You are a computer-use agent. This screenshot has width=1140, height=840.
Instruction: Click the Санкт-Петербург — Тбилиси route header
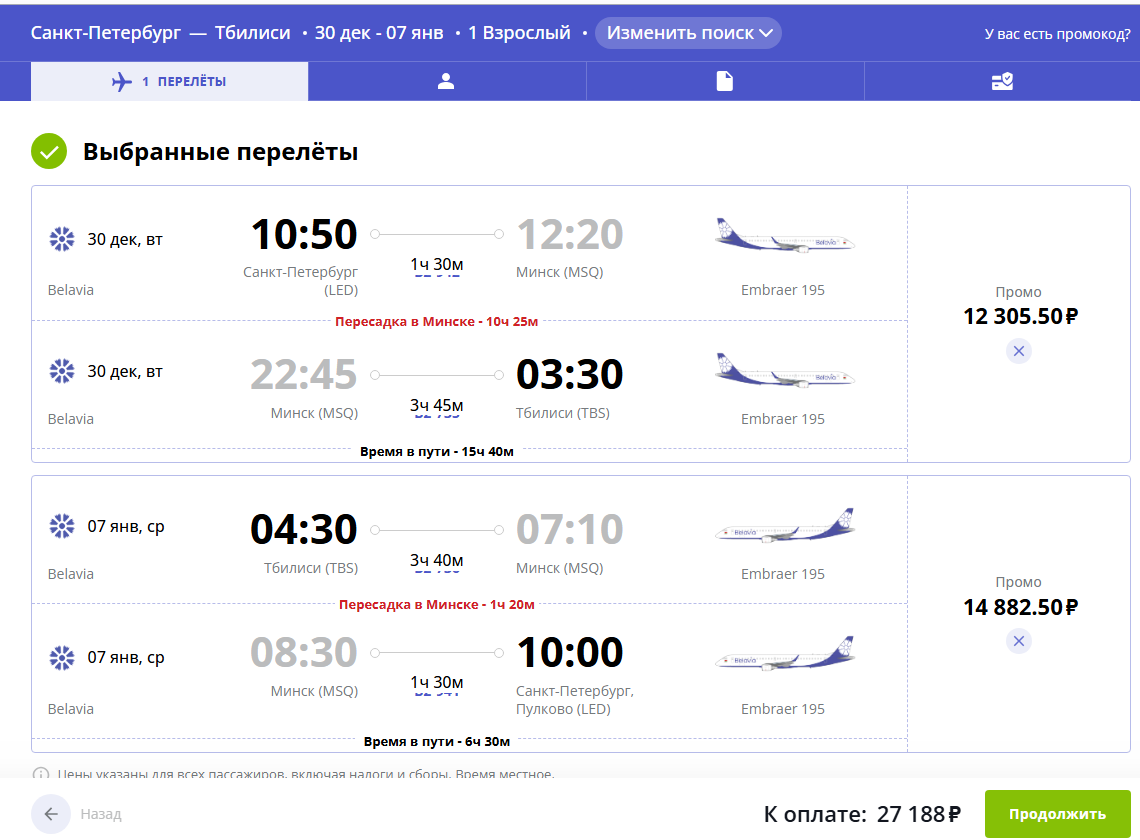click(161, 33)
